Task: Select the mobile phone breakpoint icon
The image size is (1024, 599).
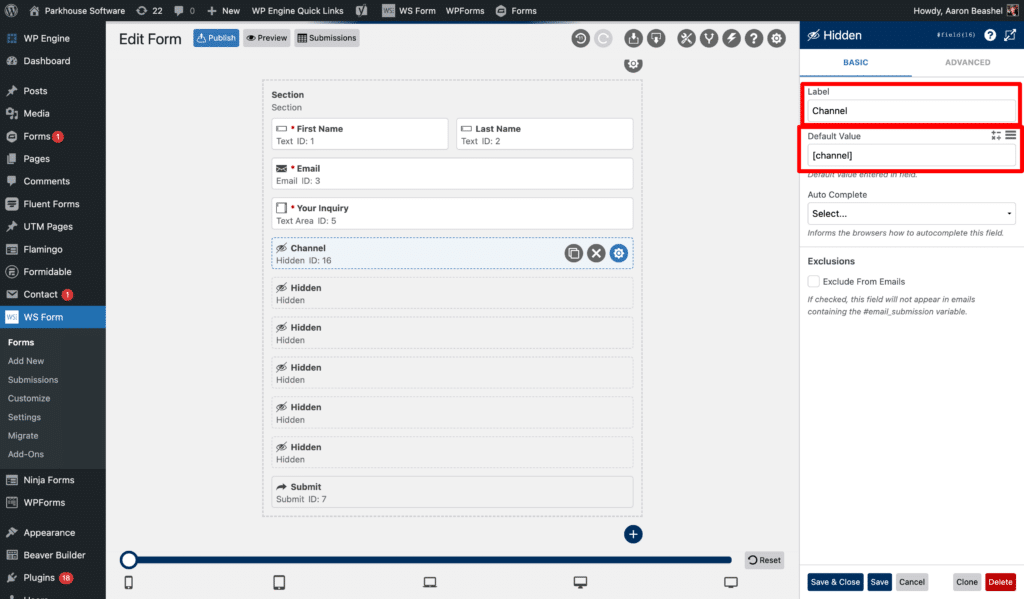Action: [128, 581]
